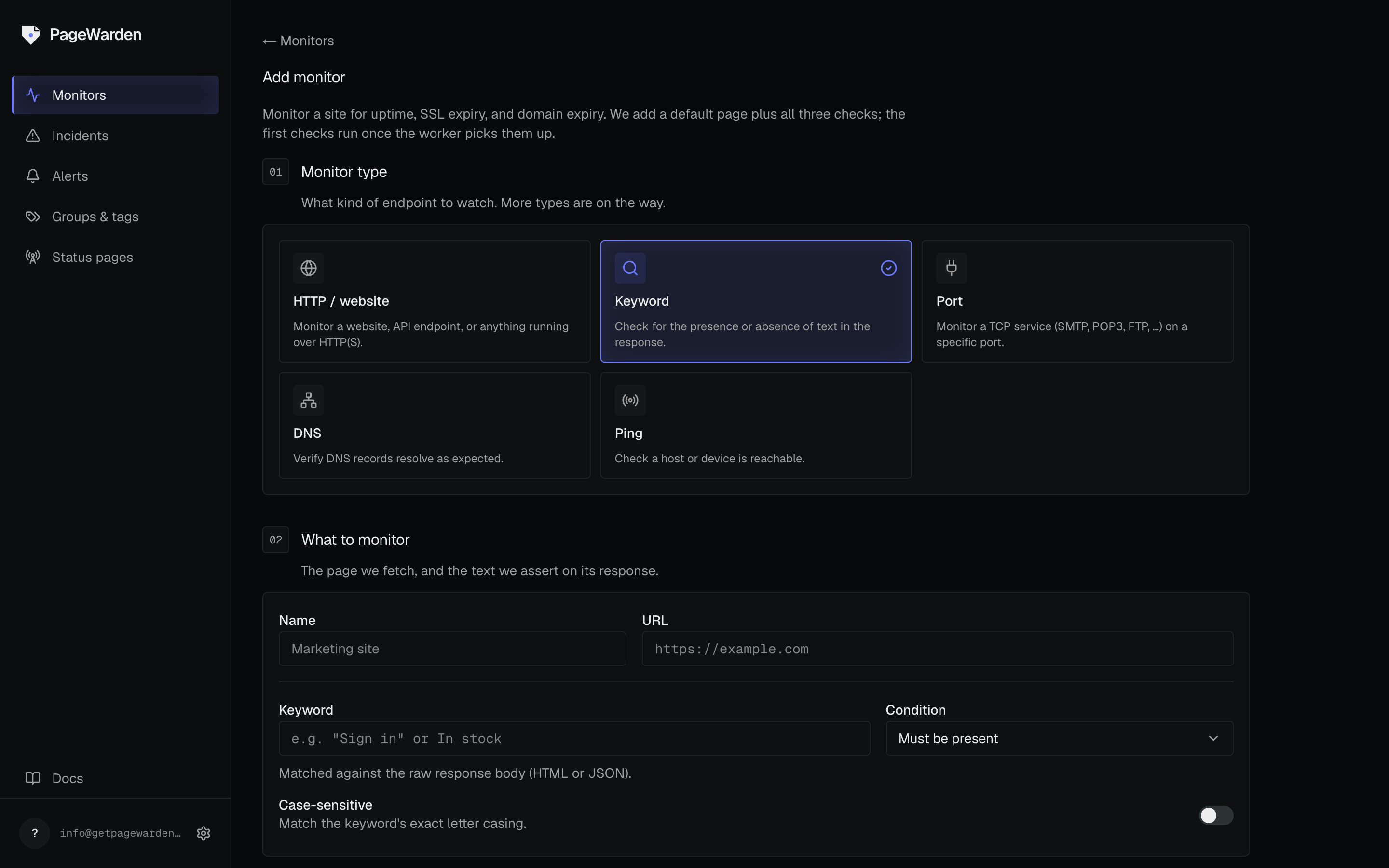Click the Alerts bell icon
Screen dimensions: 1389x868
(x=33, y=176)
